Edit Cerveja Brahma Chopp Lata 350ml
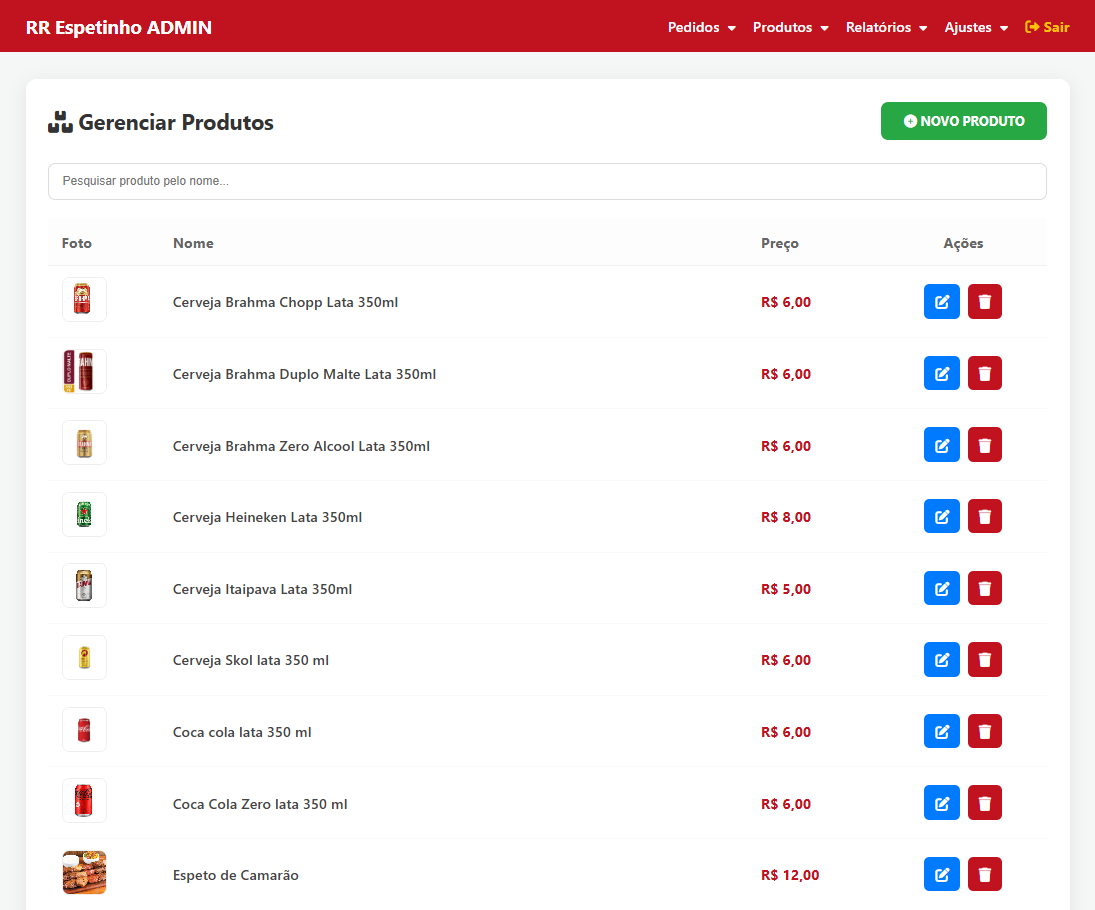The image size is (1095, 910). tap(941, 302)
